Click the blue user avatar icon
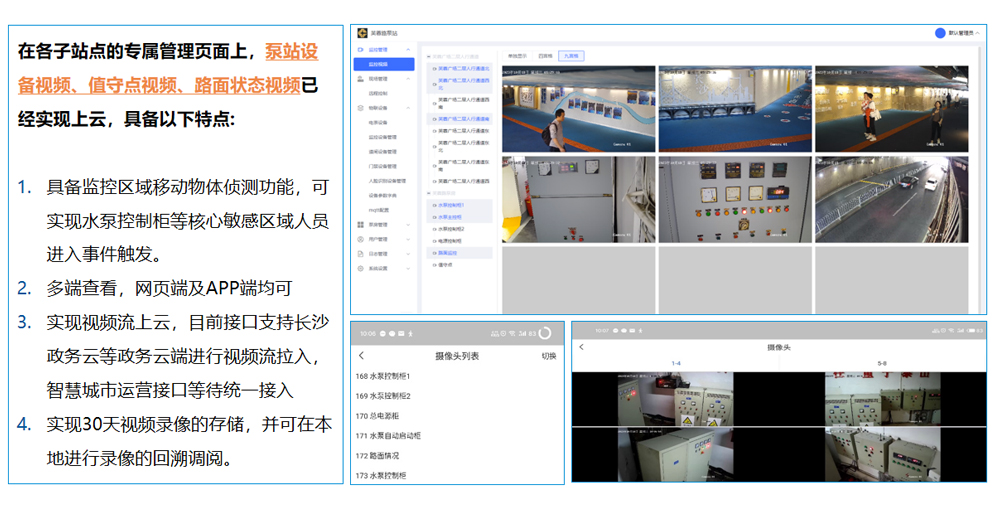This screenshot has height=506, width=1000. 940,33
